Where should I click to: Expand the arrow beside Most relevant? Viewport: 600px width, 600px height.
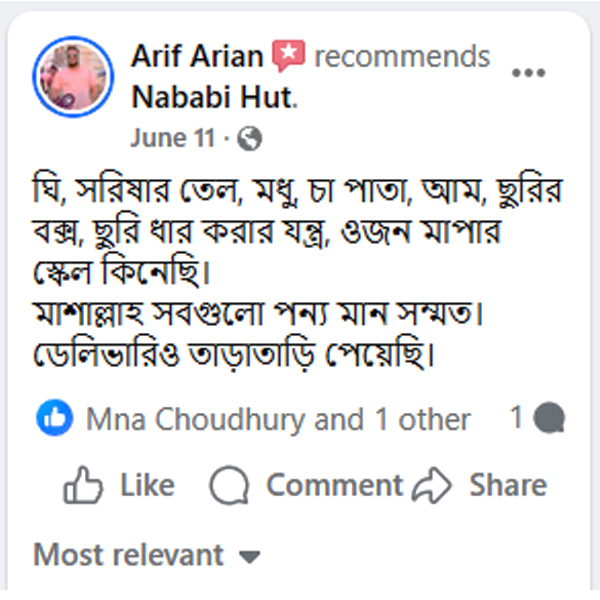pyautogui.click(x=250, y=556)
